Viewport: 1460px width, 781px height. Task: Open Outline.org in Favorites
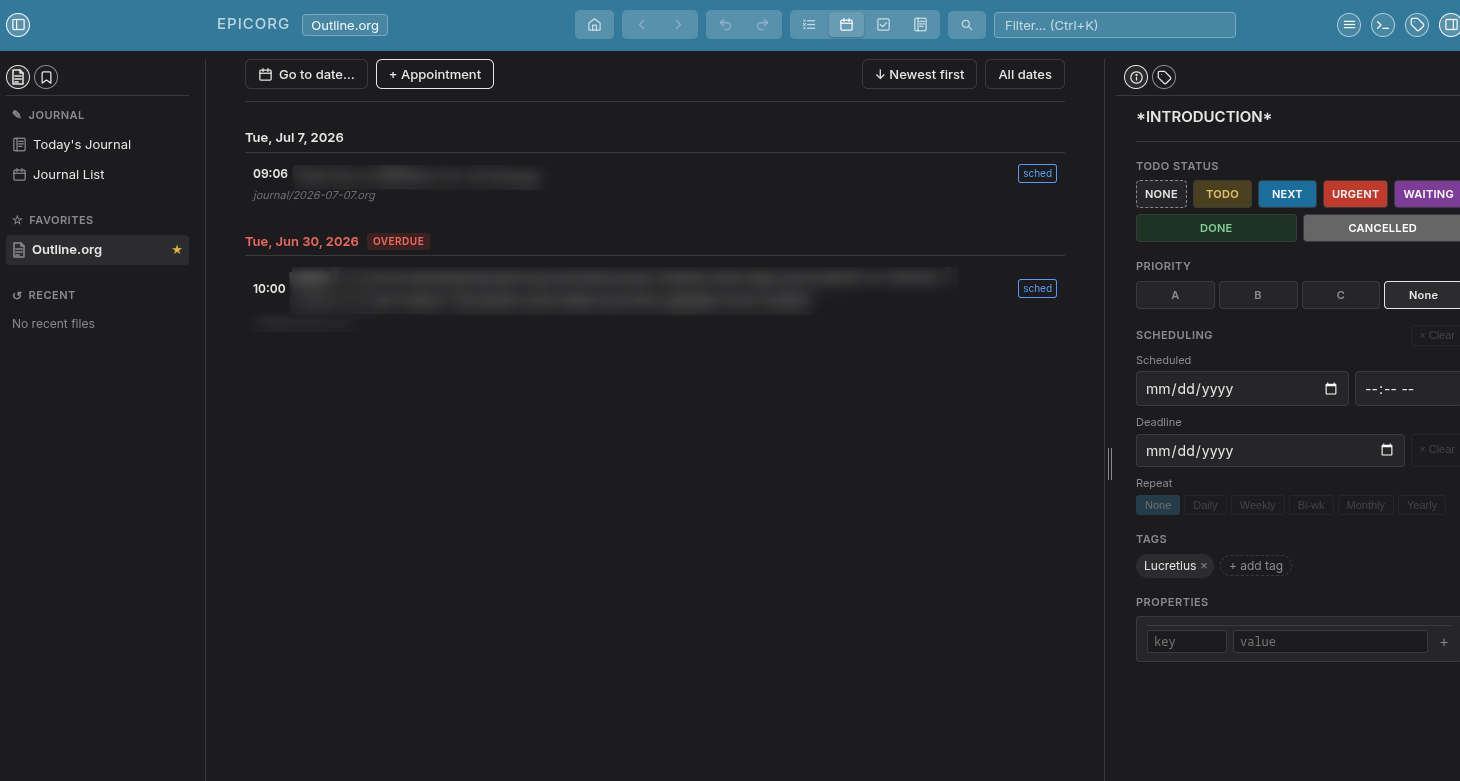tap(97, 250)
